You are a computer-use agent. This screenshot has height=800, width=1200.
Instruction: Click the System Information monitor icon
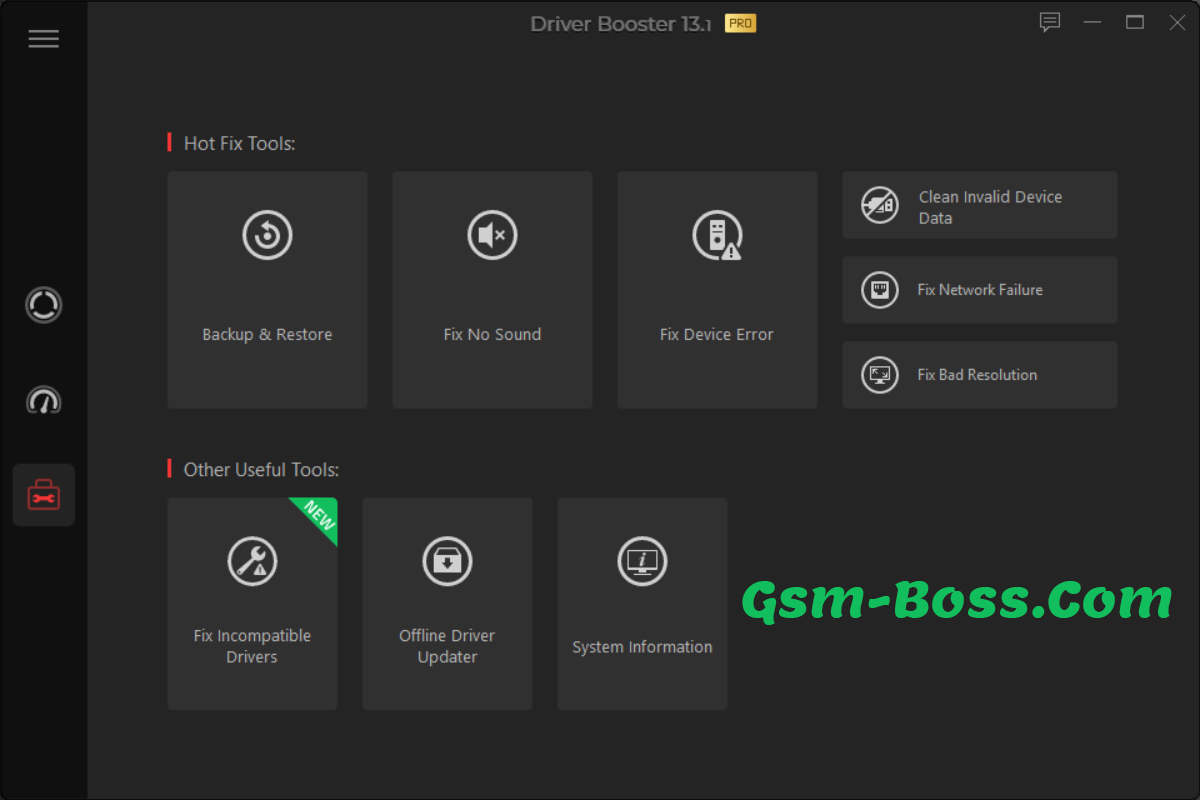642,561
